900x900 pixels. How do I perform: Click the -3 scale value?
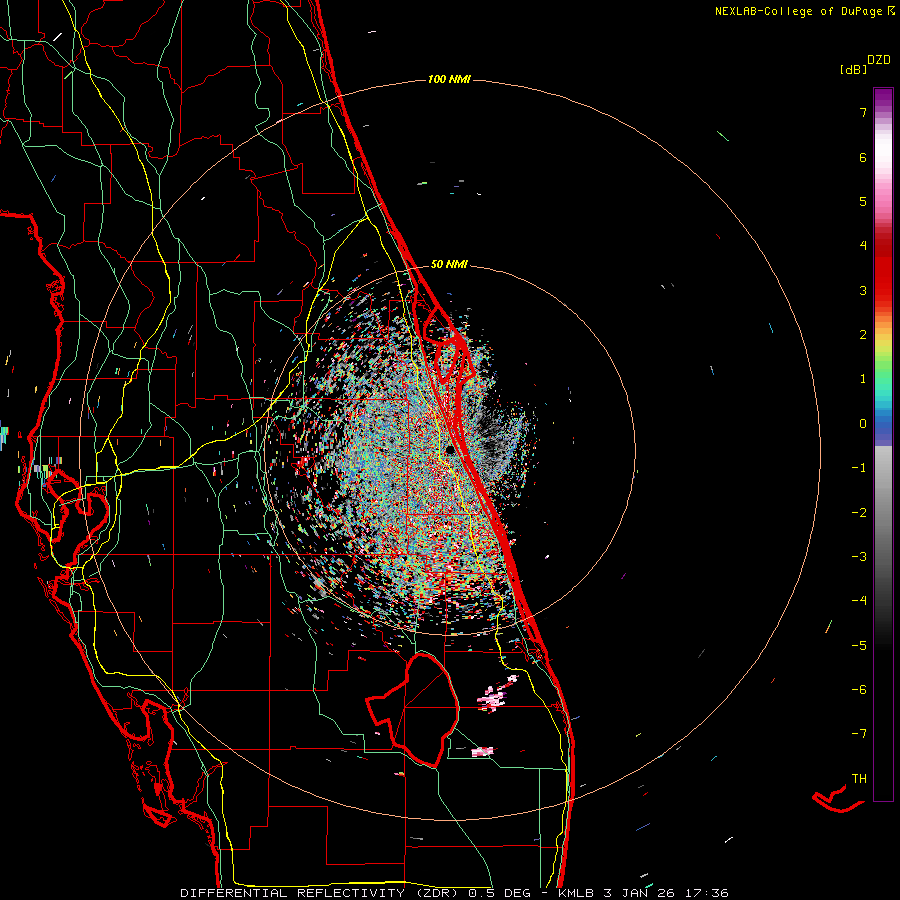(x=859, y=557)
